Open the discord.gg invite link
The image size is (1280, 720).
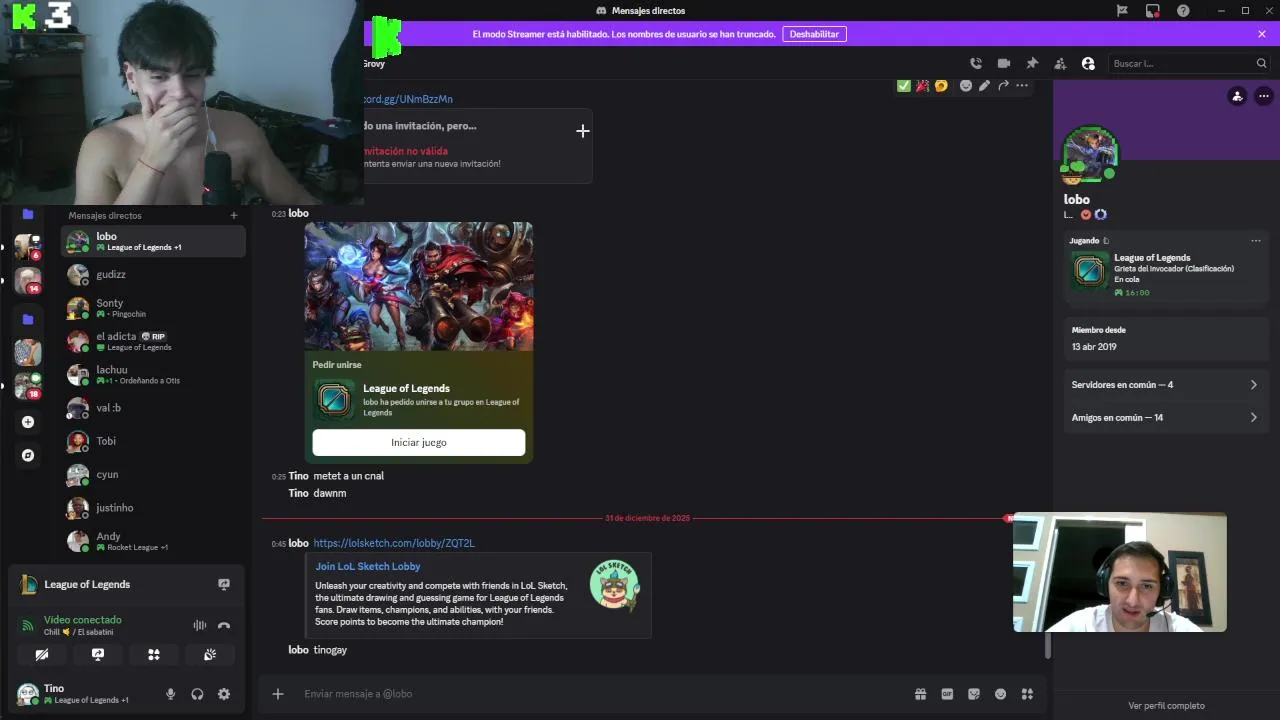click(408, 99)
